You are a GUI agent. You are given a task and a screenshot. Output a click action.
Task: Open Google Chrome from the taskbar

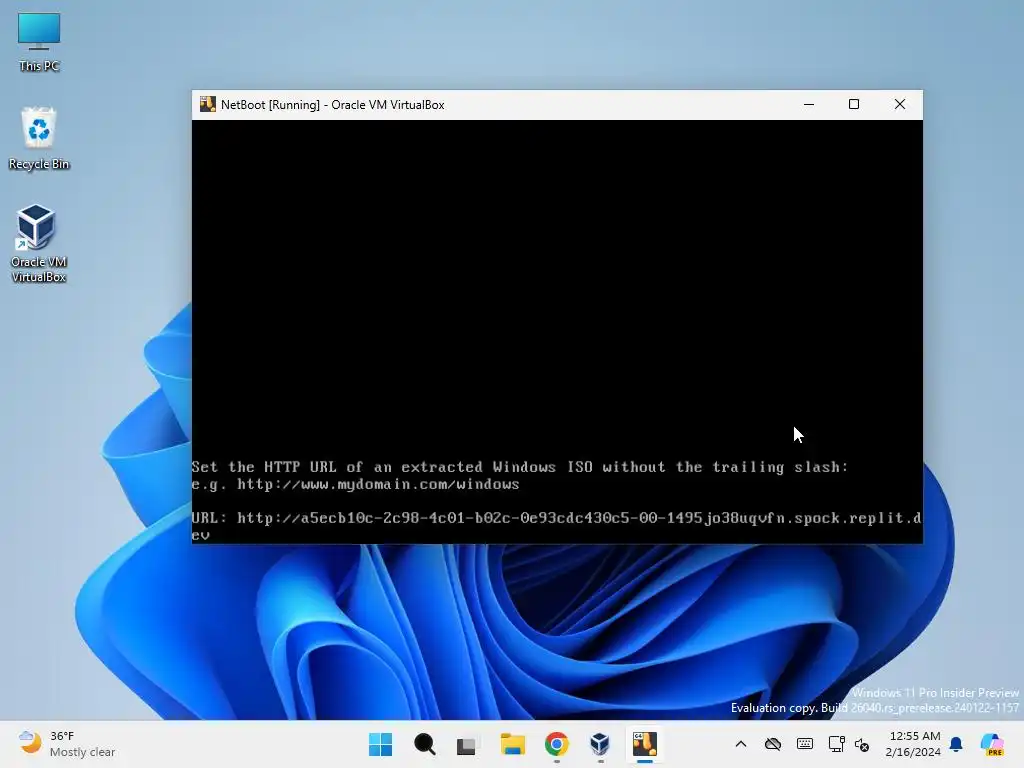click(x=556, y=744)
